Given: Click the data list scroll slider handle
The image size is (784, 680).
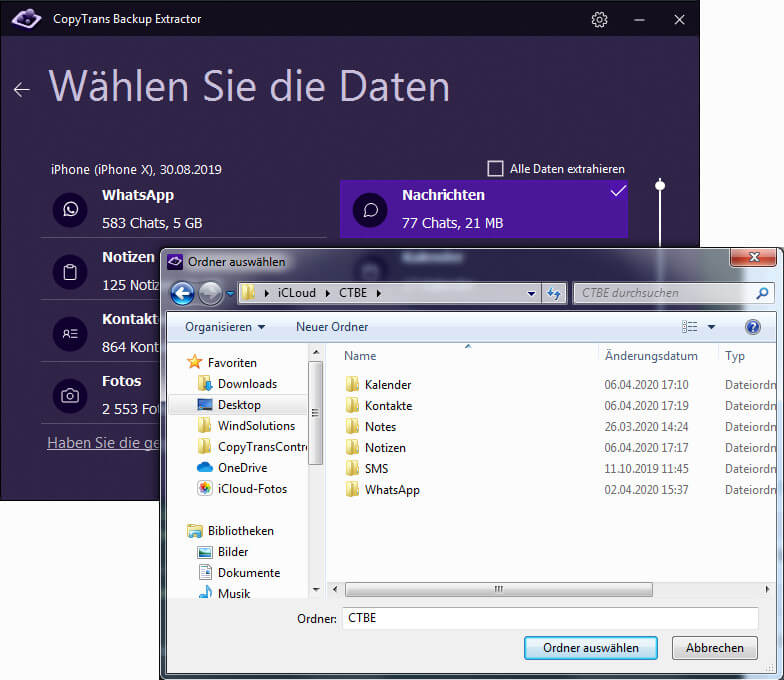Looking at the screenshot, I should coord(660,186).
